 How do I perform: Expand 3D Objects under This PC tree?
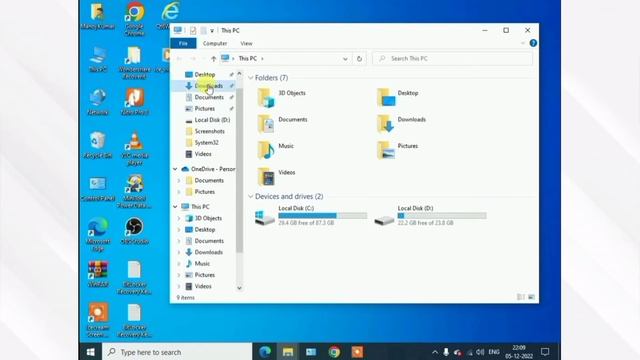(179, 218)
